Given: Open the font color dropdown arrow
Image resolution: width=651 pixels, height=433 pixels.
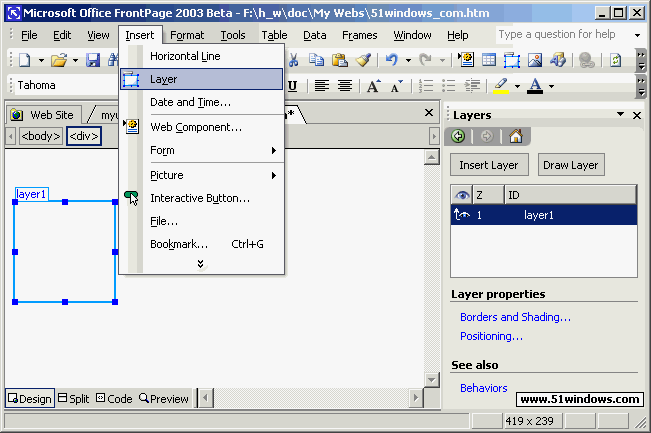Looking at the screenshot, I should pyautogui.click(x=550, y=86).
